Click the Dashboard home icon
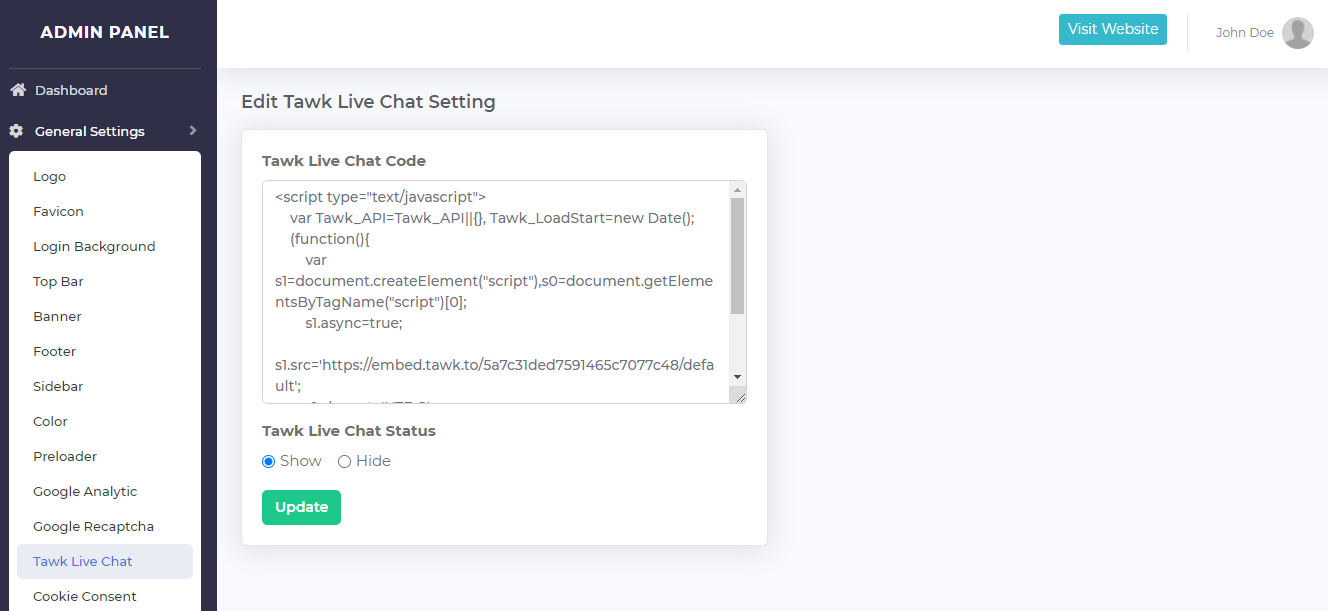The image size is (1328, 611). 16,89
